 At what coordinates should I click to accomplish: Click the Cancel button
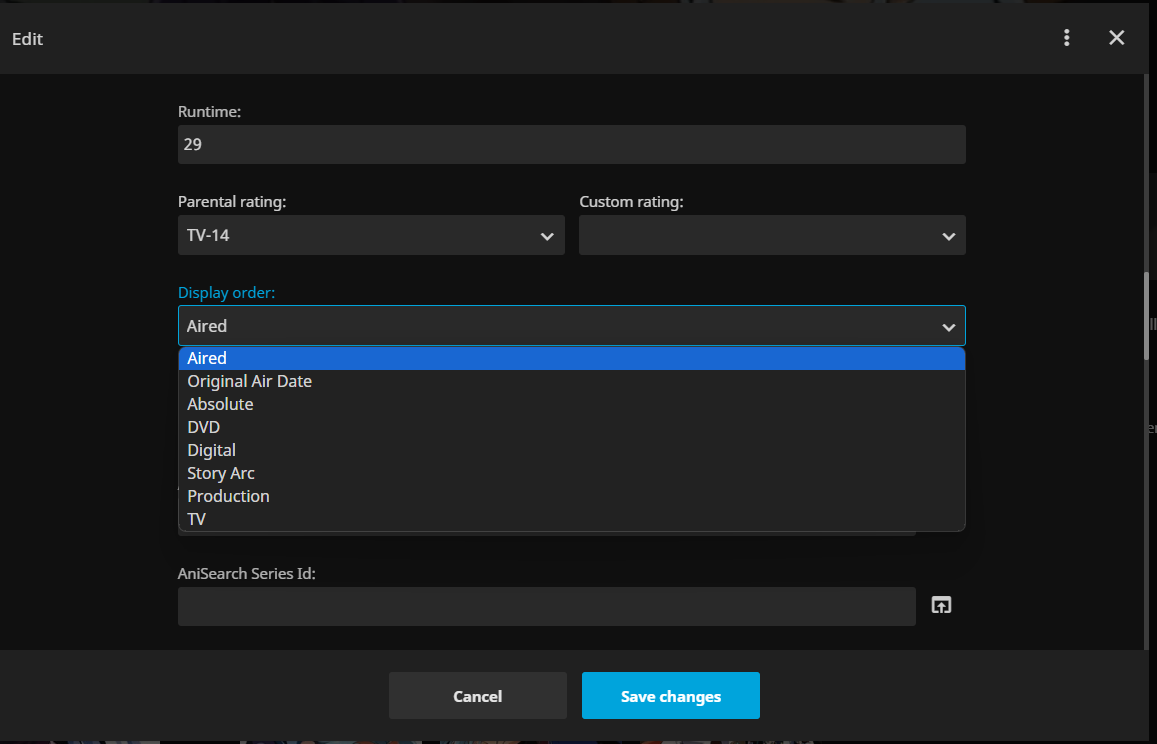[x=477, y=696]
